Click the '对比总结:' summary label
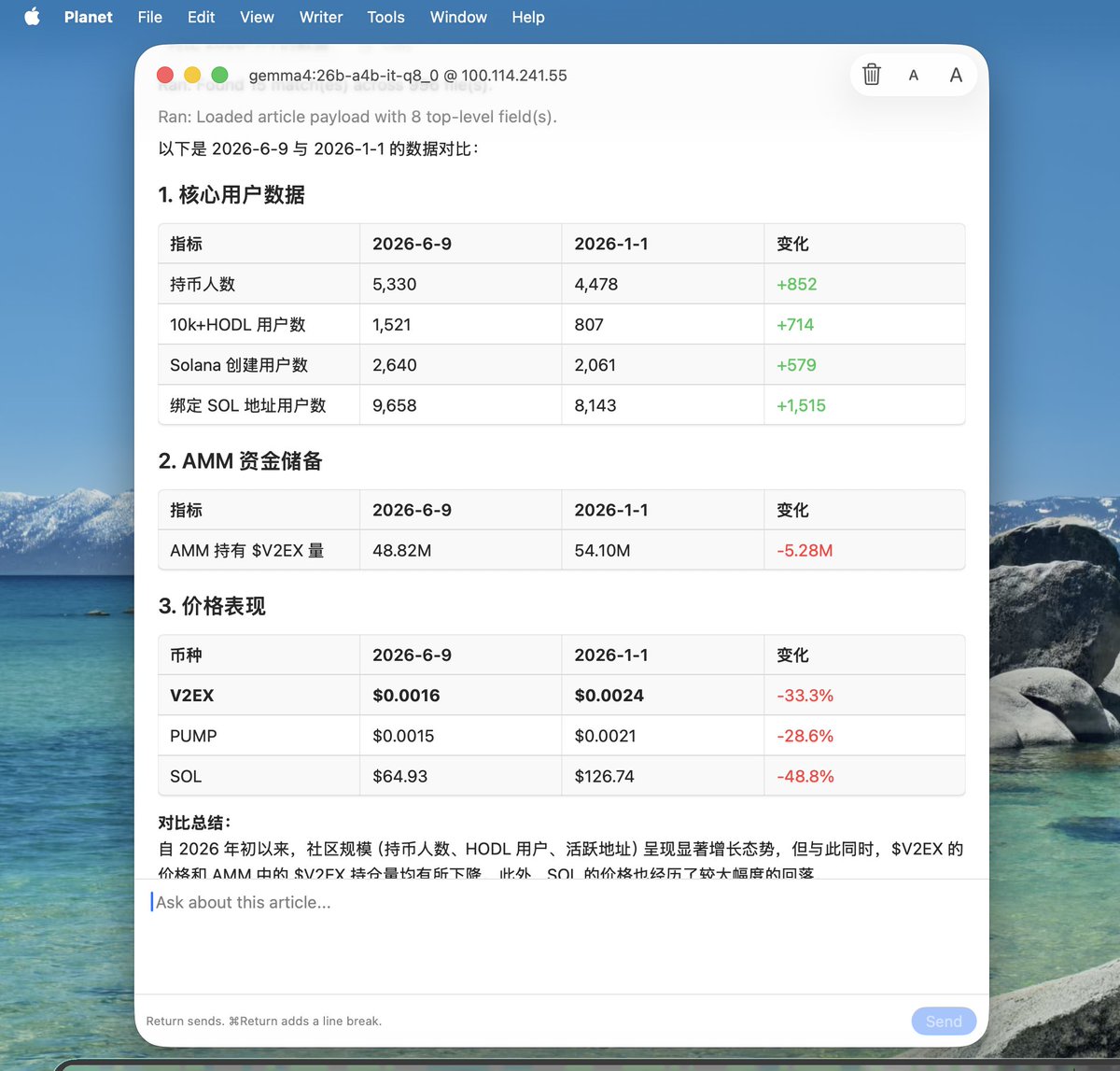 194,823
